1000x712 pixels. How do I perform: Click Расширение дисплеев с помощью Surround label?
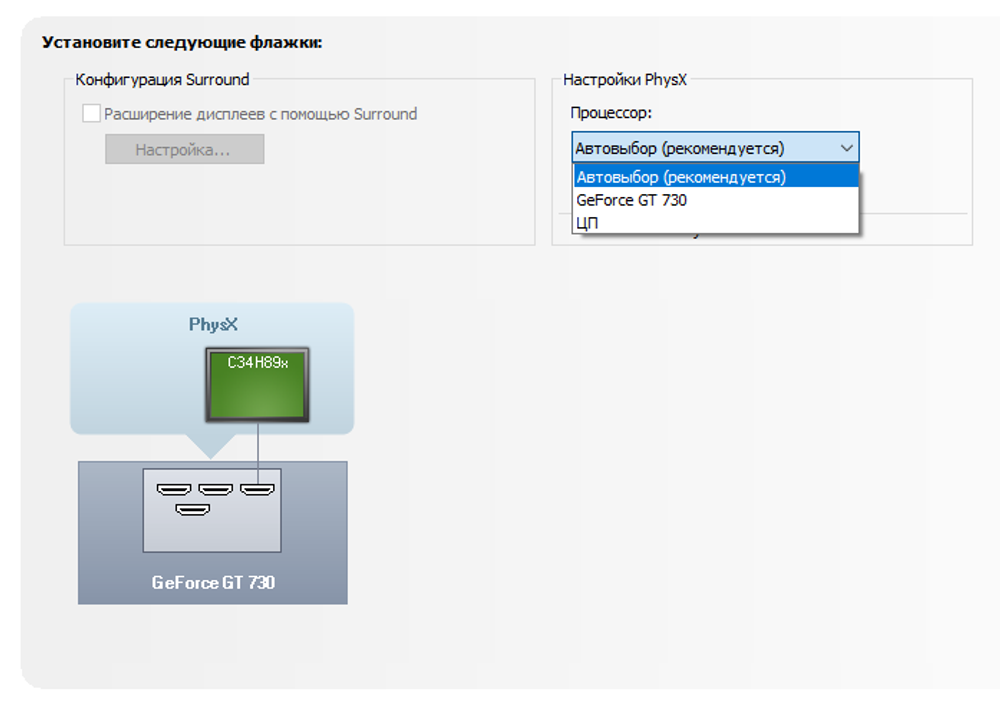point(260,114)
